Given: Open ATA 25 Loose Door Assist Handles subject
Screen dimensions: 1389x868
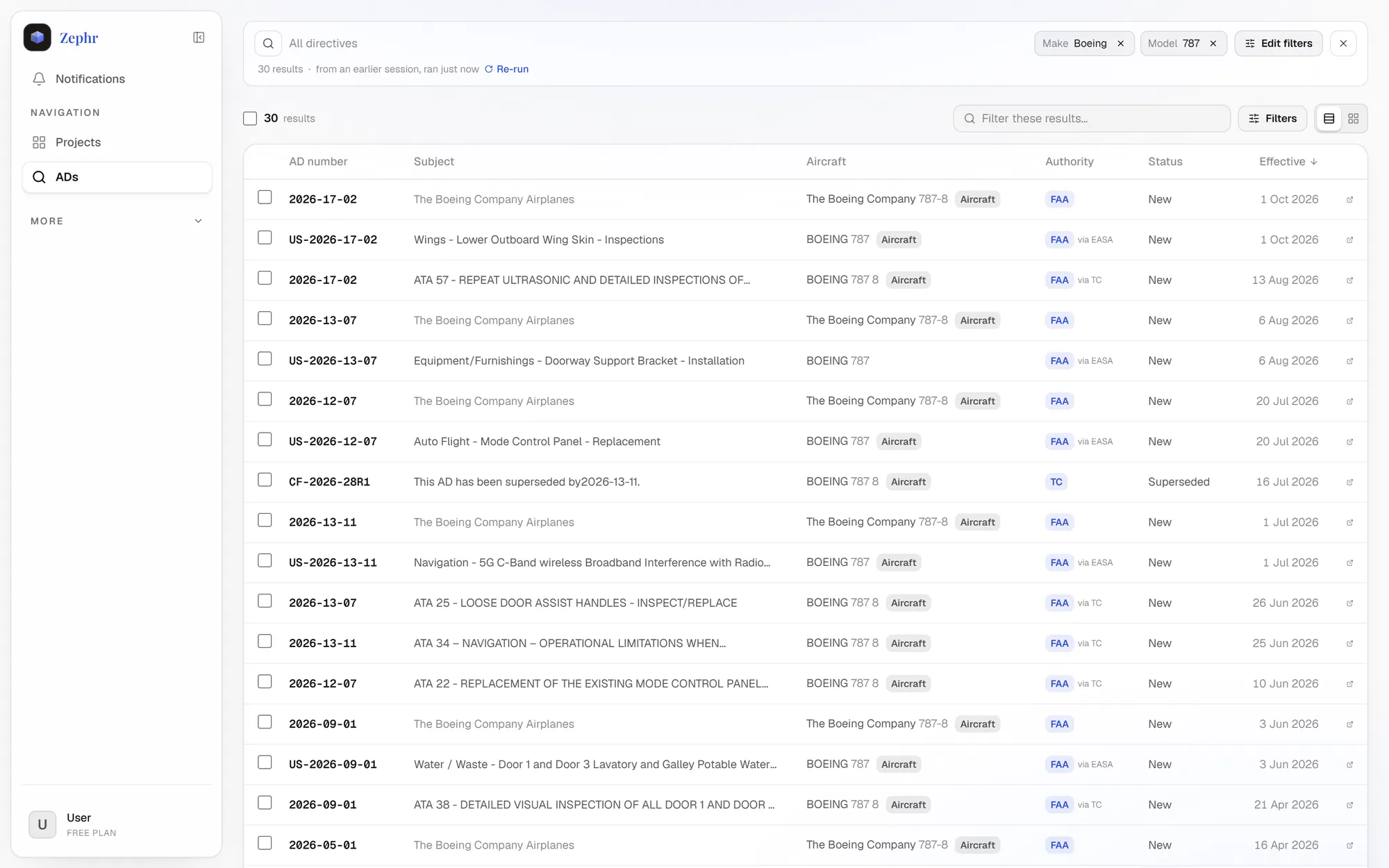Looking at the screenshot, I should pyautogui.click(x=575, y=603).
